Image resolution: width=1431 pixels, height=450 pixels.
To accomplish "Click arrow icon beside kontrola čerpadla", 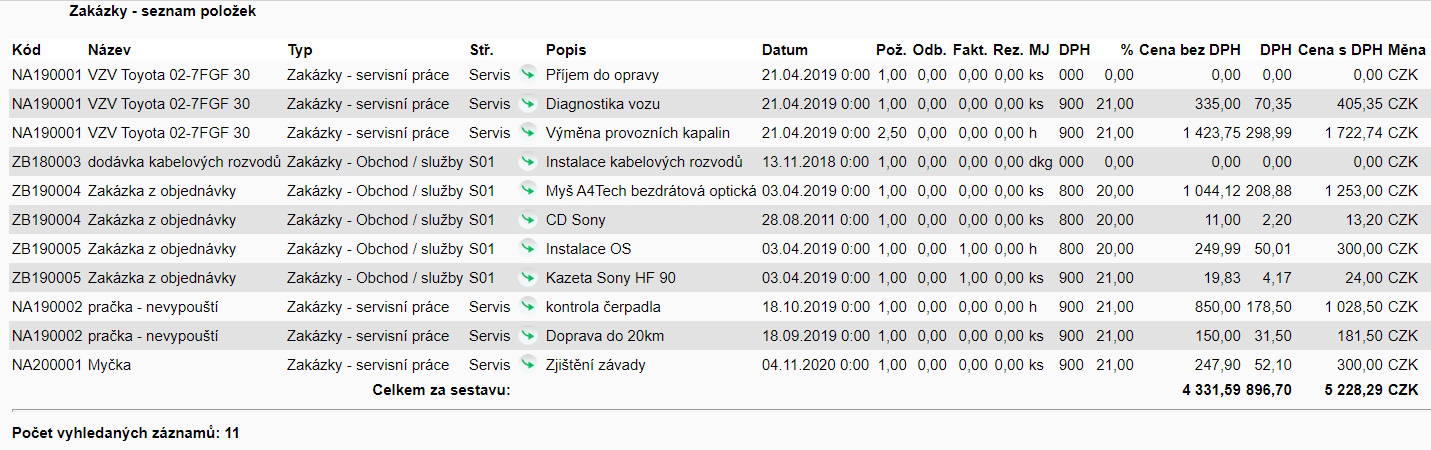I will [x=528, y=306].
